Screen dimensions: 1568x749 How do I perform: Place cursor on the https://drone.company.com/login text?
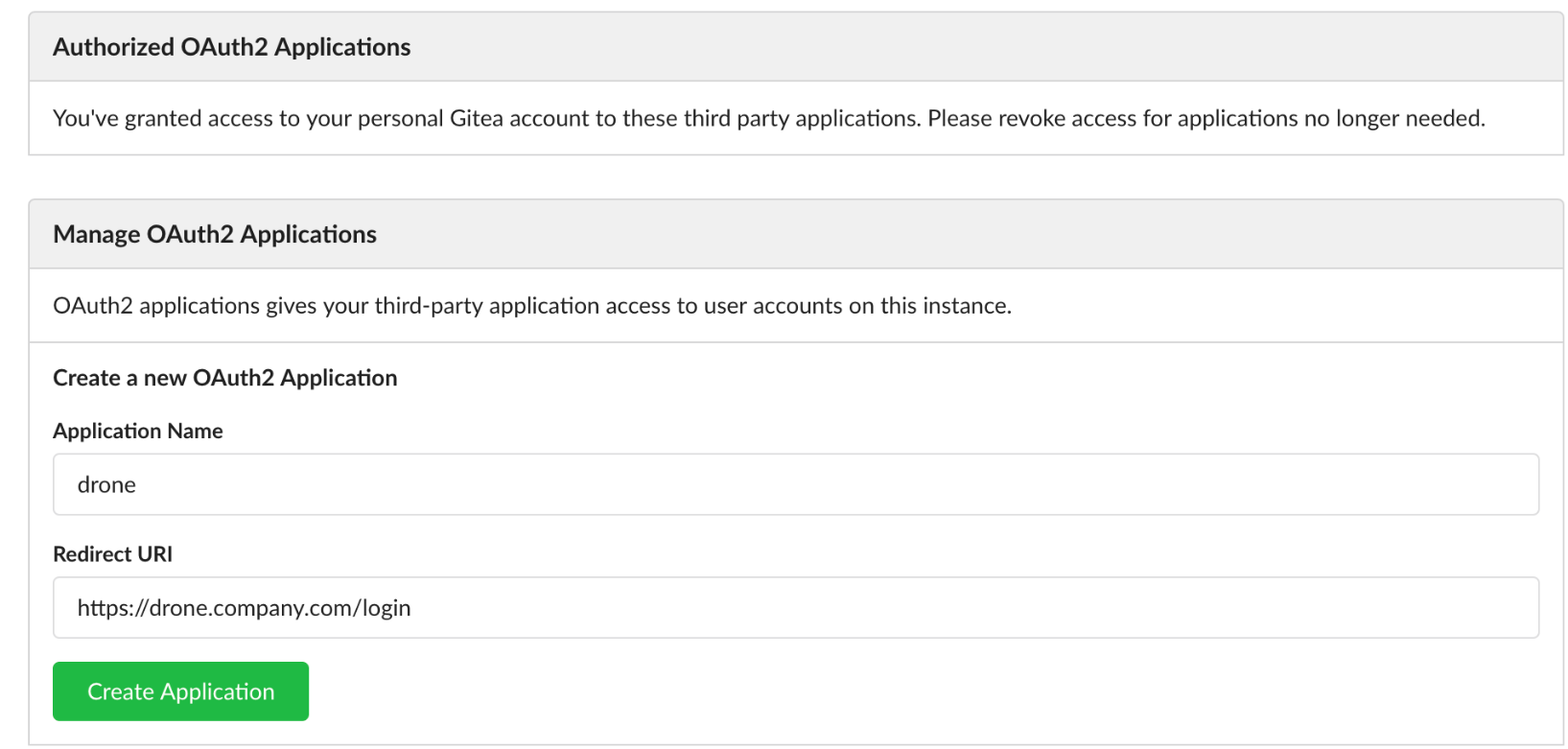pyautogui.click(x=244, y=608)
